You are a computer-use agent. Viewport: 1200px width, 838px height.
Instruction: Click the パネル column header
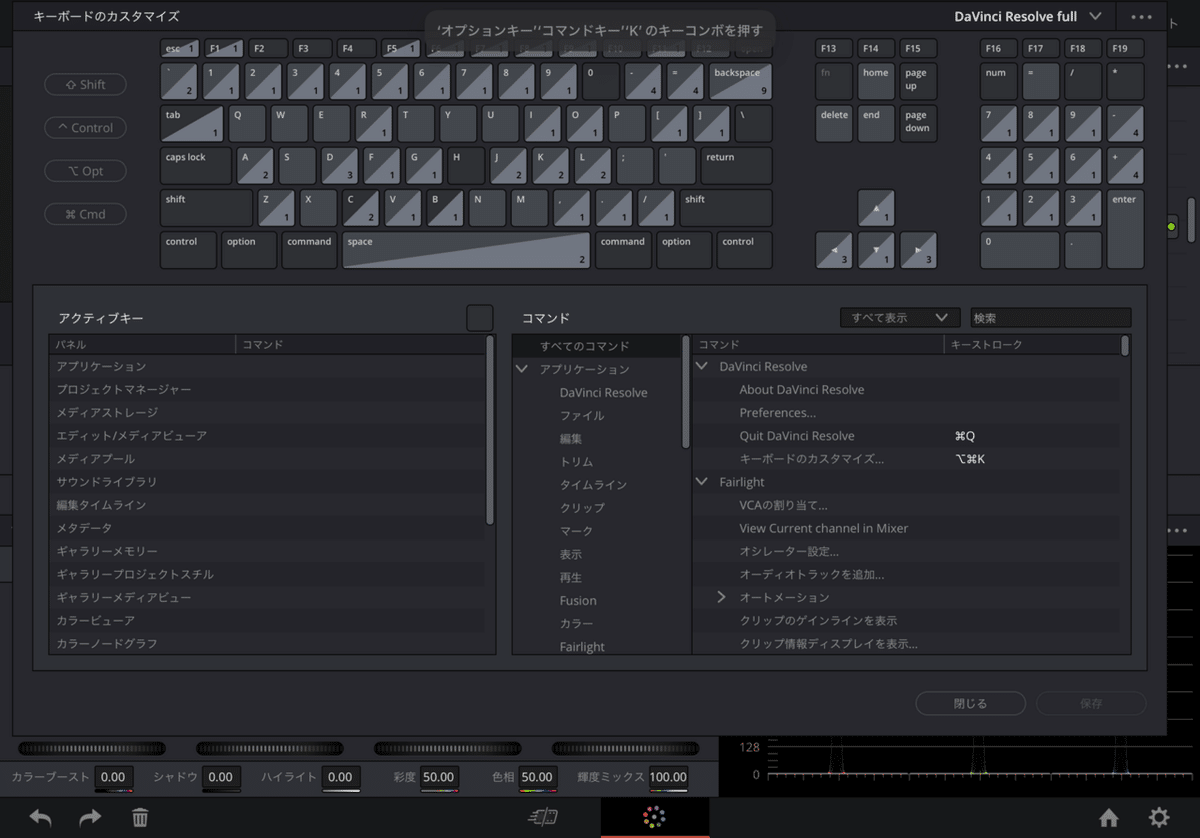[142, 344]
